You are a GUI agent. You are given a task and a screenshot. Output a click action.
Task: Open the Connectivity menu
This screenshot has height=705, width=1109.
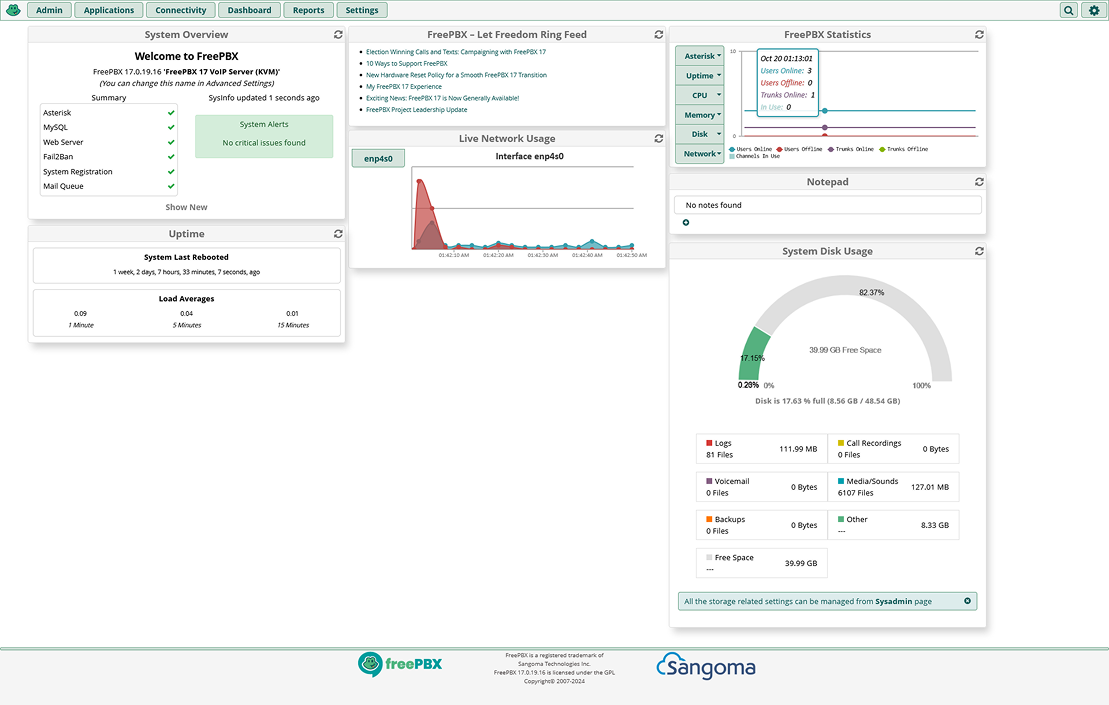(181, 10)
